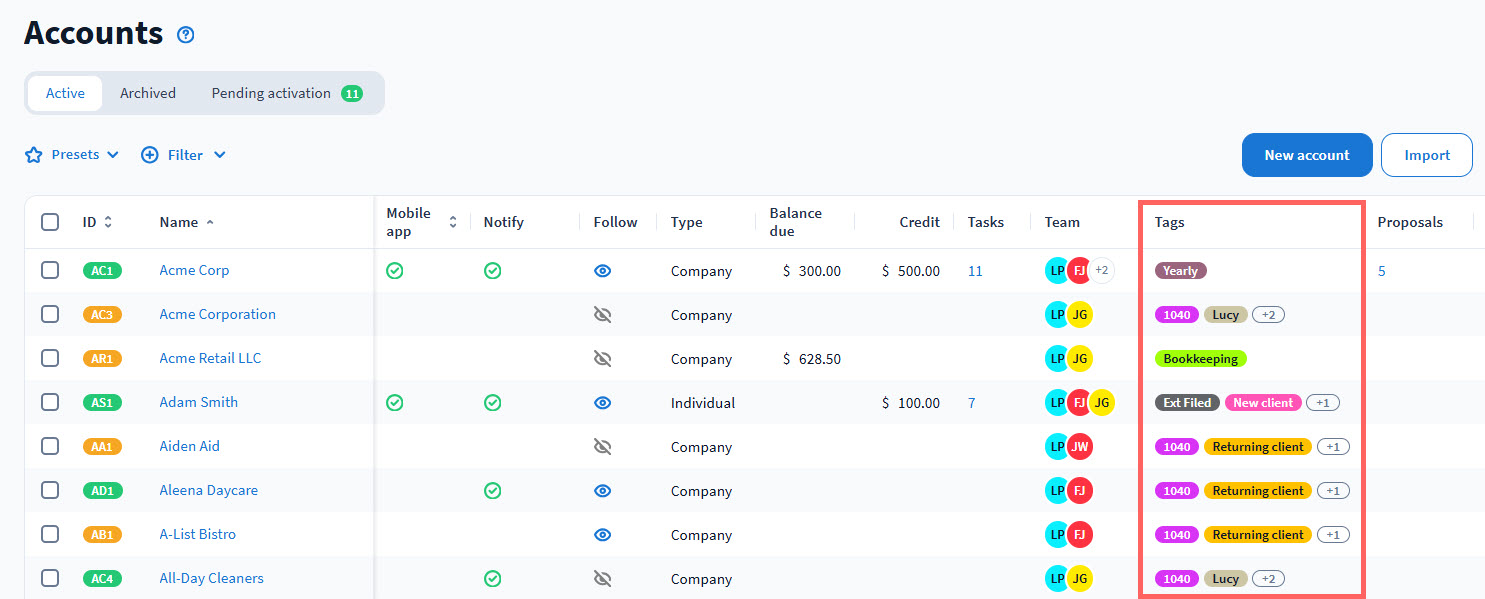The width and height of the screenshot is (1485, 599).
Task: Click the Notify checkmark for Aleena Daycare
Action: [492, 491]
